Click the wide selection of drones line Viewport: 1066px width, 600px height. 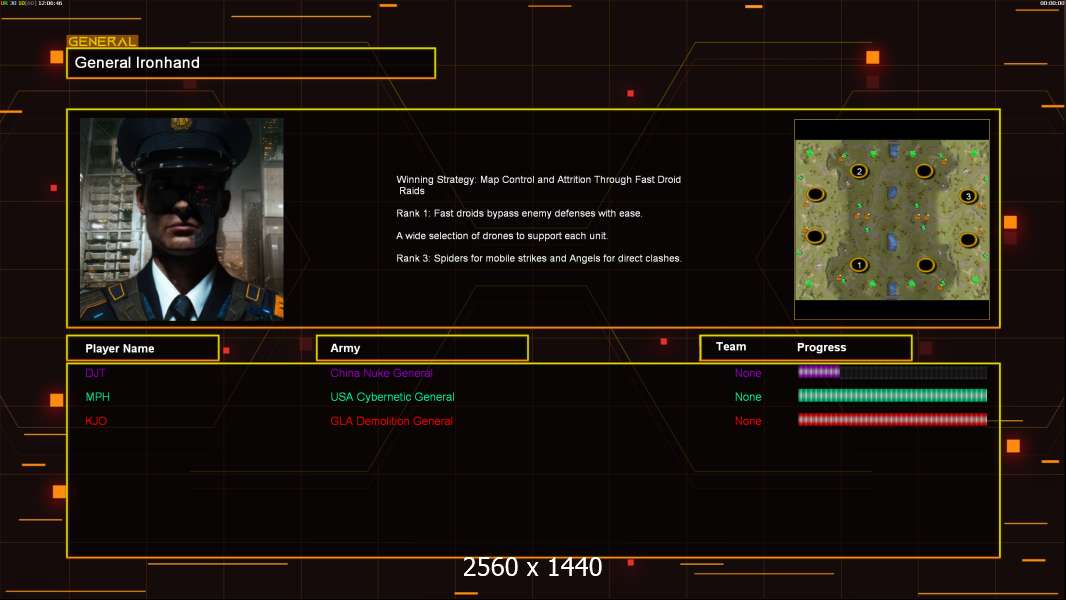click(x=502, y=236)
